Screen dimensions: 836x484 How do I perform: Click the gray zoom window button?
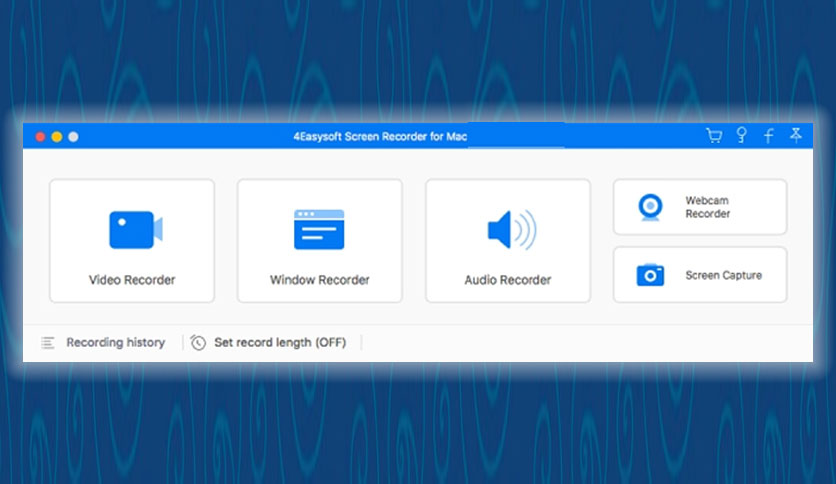click(74, 137)
